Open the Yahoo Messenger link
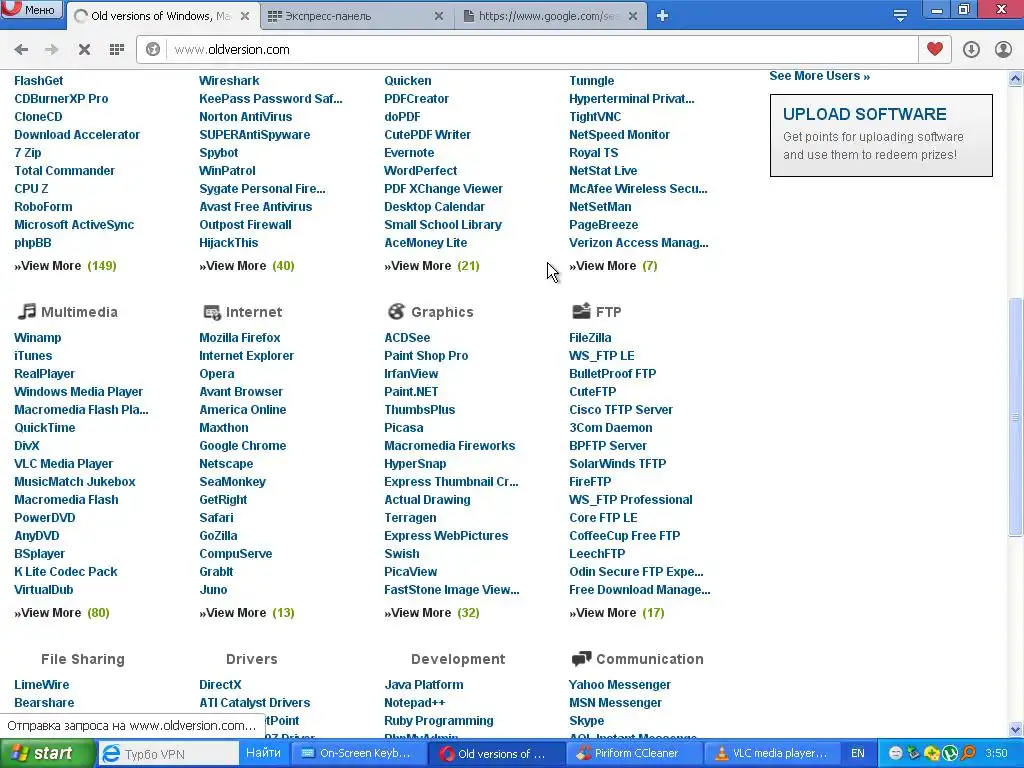The height and width of the screenshot is (768, 1024). point(620,684)
